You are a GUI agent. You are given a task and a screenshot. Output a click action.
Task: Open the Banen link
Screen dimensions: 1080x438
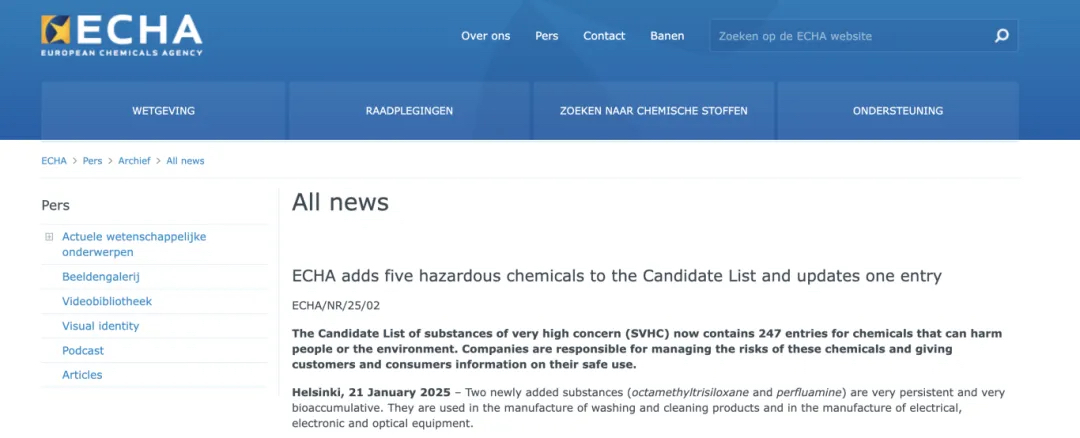pos(667,36)
